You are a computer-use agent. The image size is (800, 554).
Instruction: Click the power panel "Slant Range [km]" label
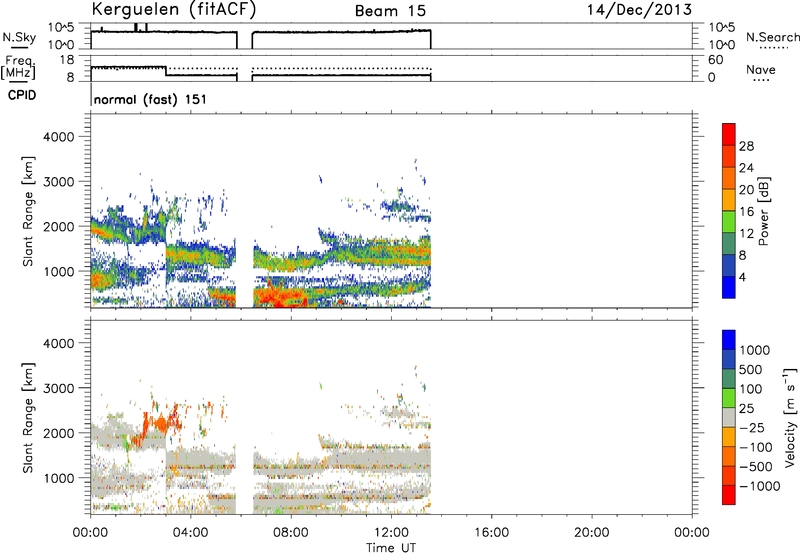coord(28,211)
